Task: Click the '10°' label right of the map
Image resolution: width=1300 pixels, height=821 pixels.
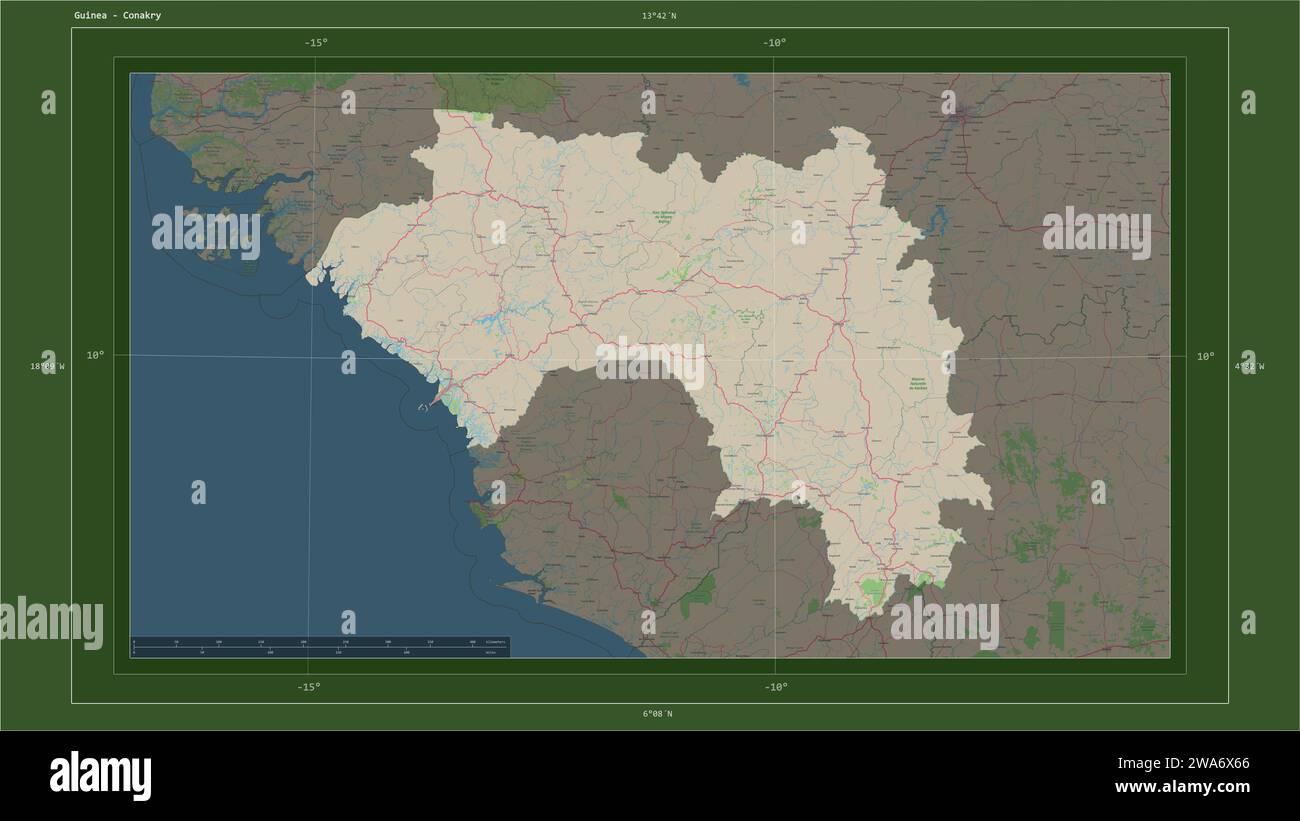Action: (1206, 356)
